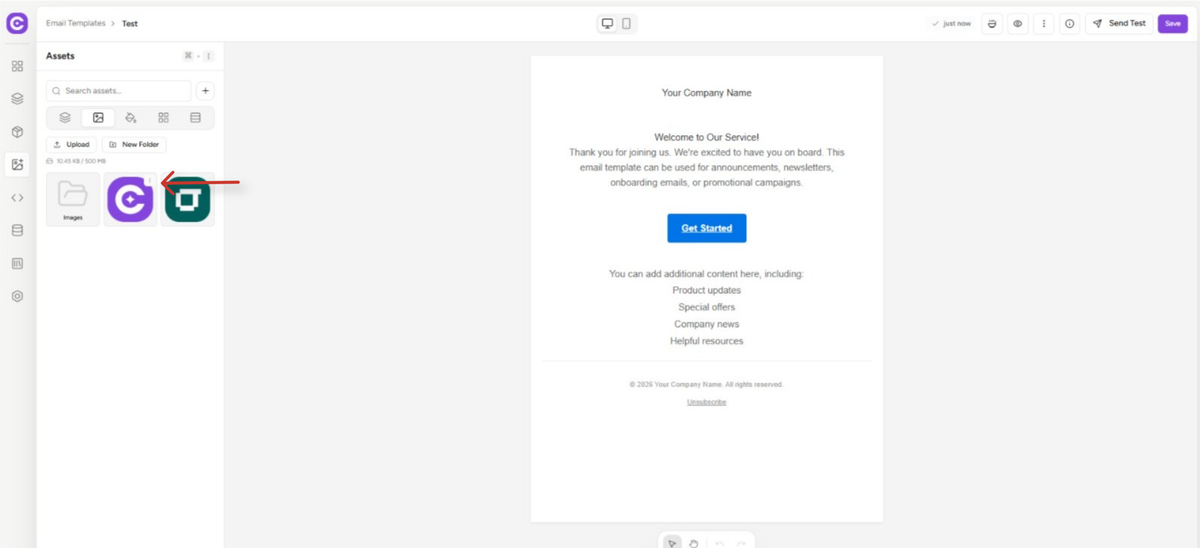Screen dimensions: 1200x548
Task: Open the code brackets sidebar icon
Action: (x=17, y=198)
